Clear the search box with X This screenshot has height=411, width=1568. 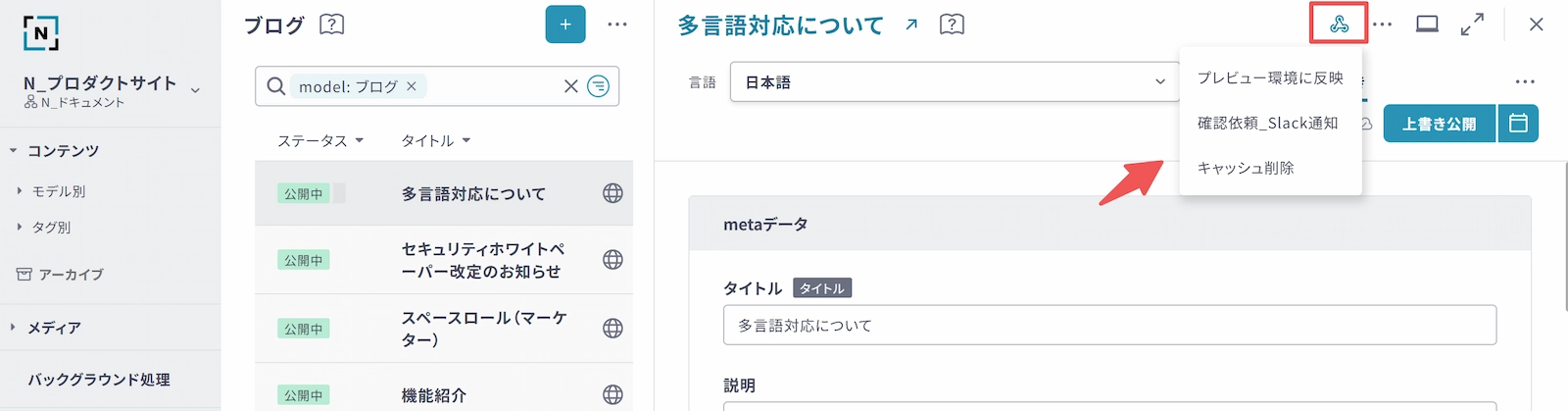570,86
